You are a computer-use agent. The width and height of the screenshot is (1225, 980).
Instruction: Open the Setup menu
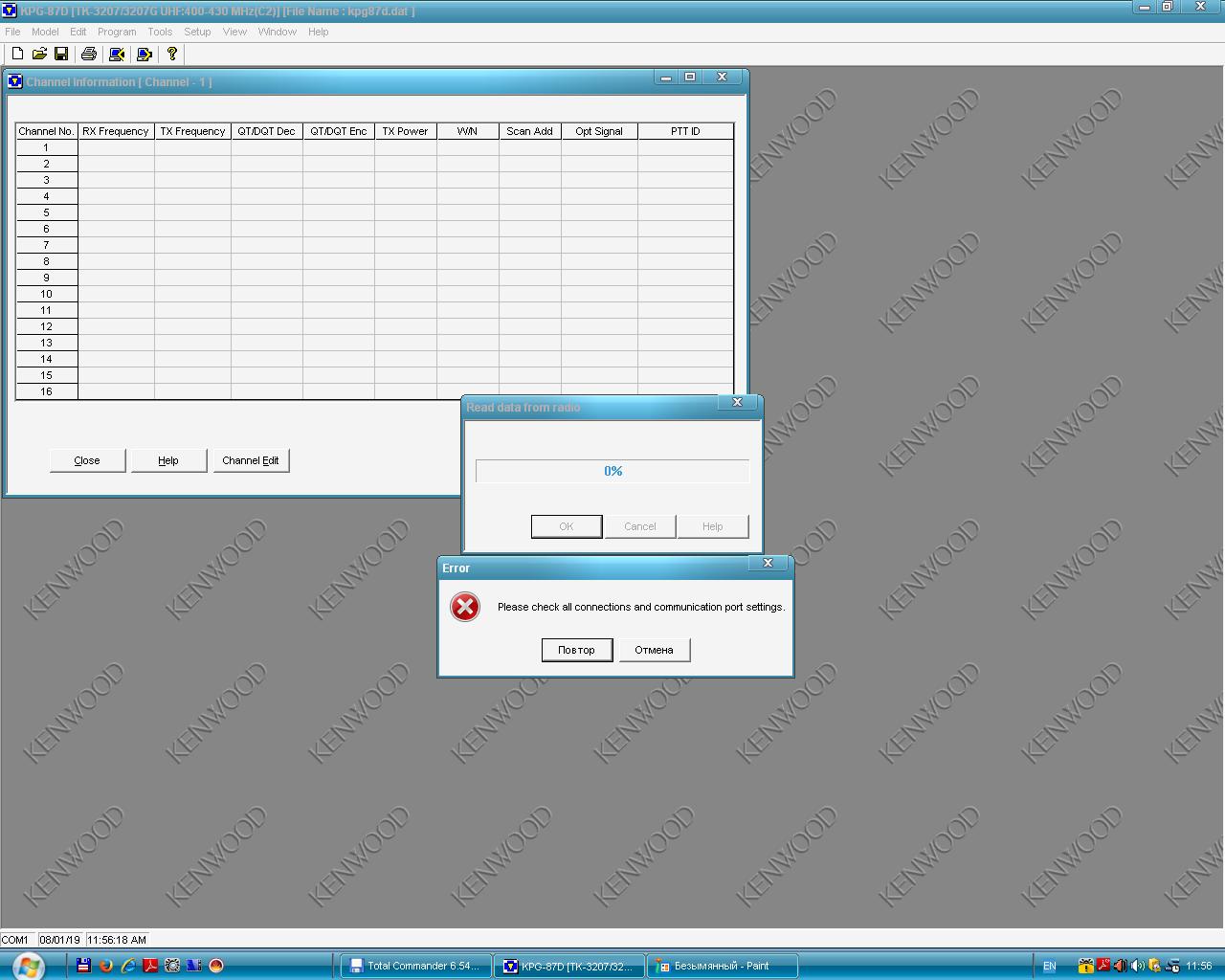[x=197, y=32]
